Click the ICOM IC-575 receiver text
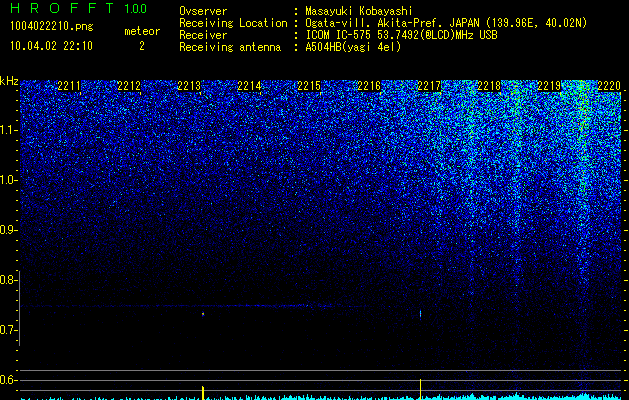This screenshot has height=400, width=629. coord(401,35)
